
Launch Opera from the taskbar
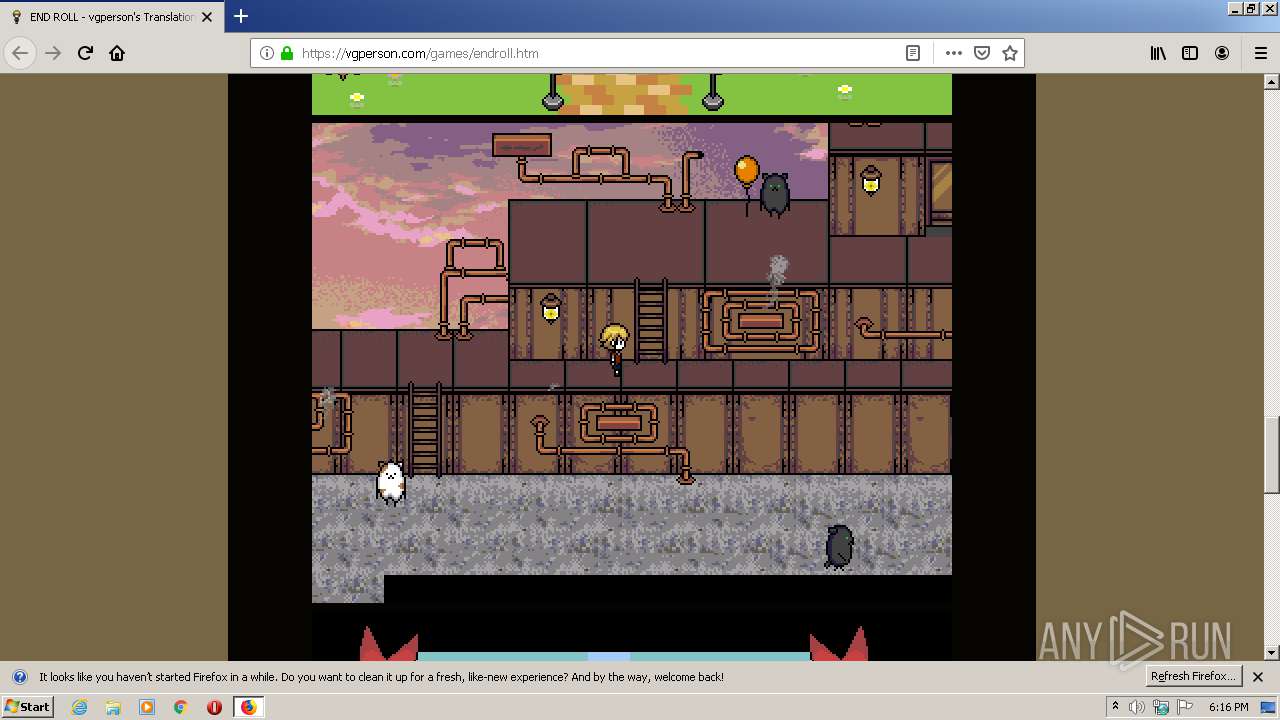coord(214,707)
